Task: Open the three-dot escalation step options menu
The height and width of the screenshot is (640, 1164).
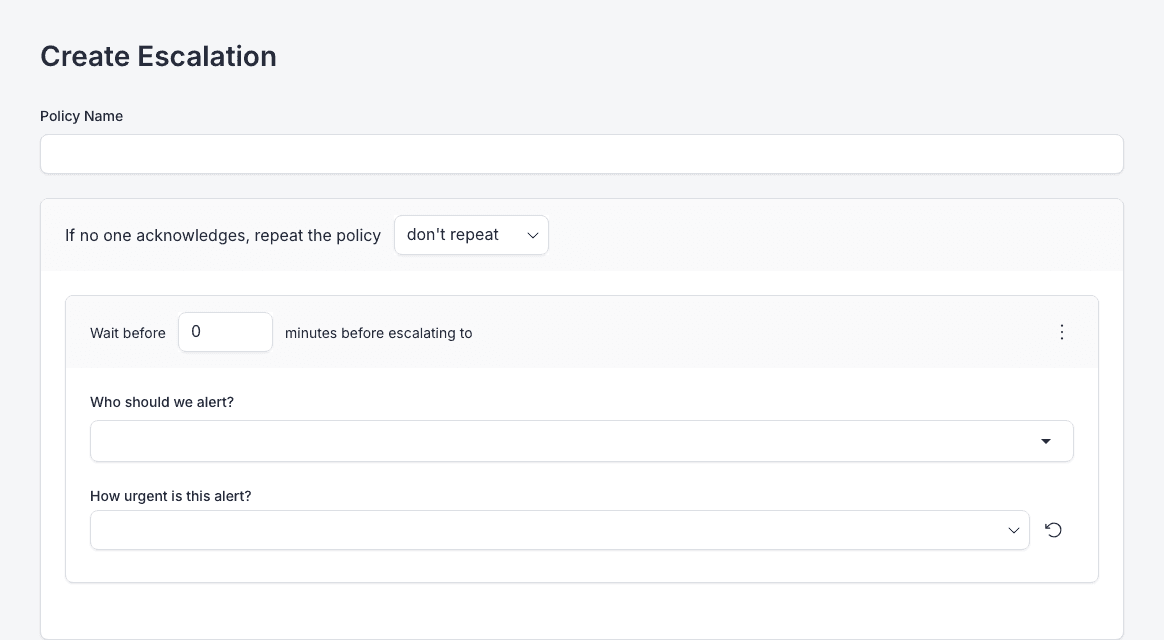Action: (x=1062, y=332)
